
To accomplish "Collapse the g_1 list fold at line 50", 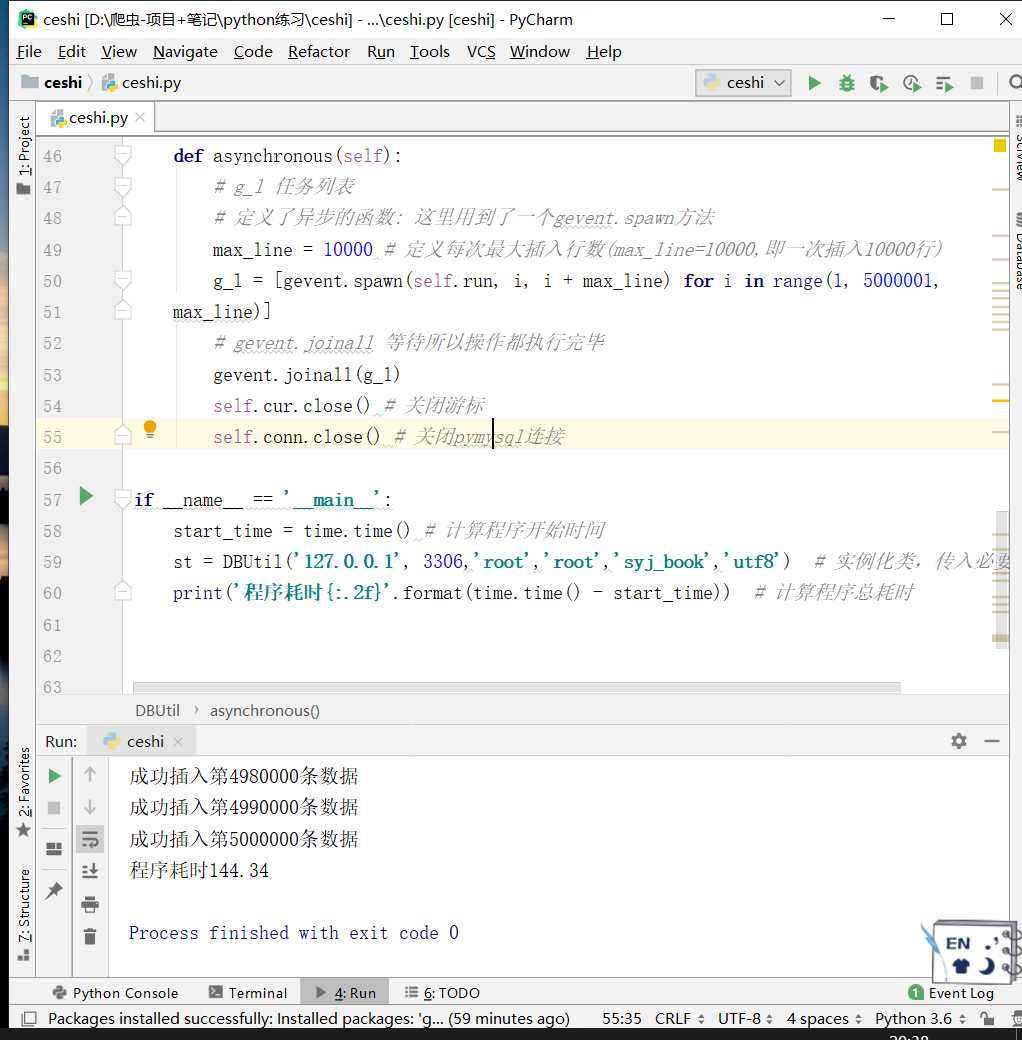I will click(123, 280).
